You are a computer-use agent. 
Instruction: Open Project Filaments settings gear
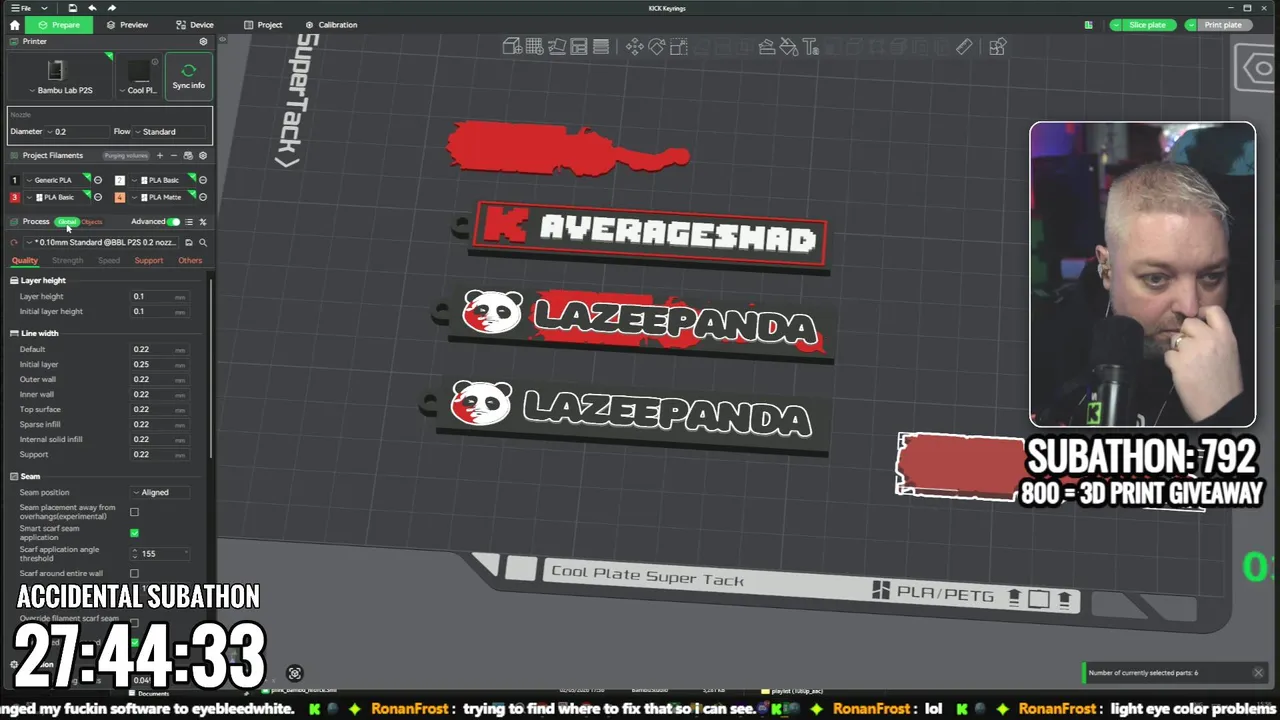pos(203,155)
